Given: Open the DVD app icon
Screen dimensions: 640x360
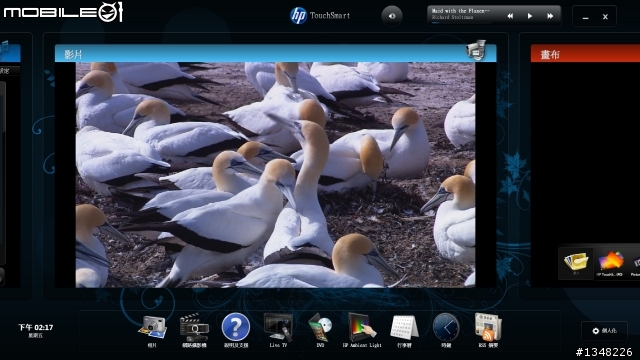Looking at the screenshot, I should pyautogui.click(x=320, y=327).
